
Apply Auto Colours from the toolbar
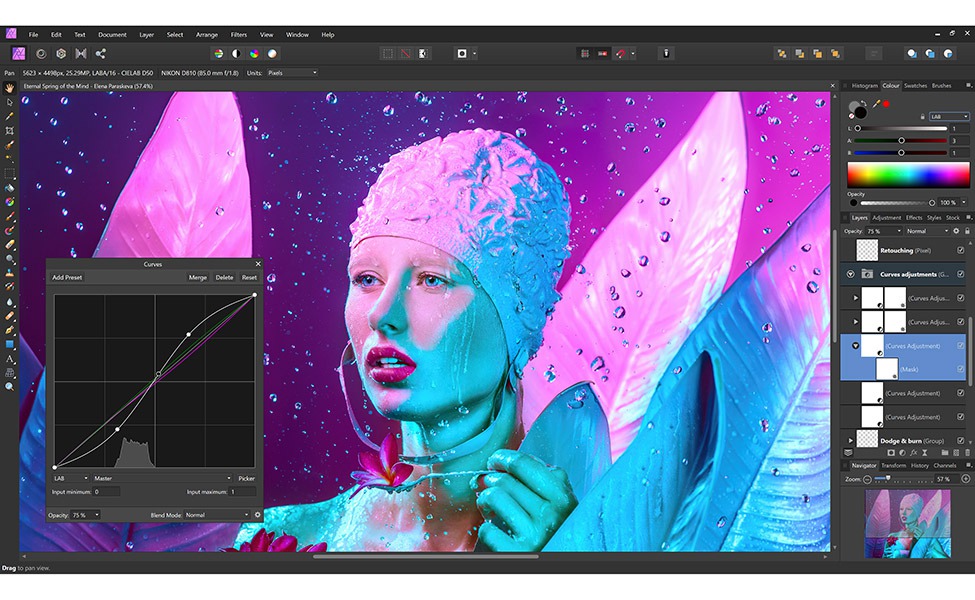(254, 53)
